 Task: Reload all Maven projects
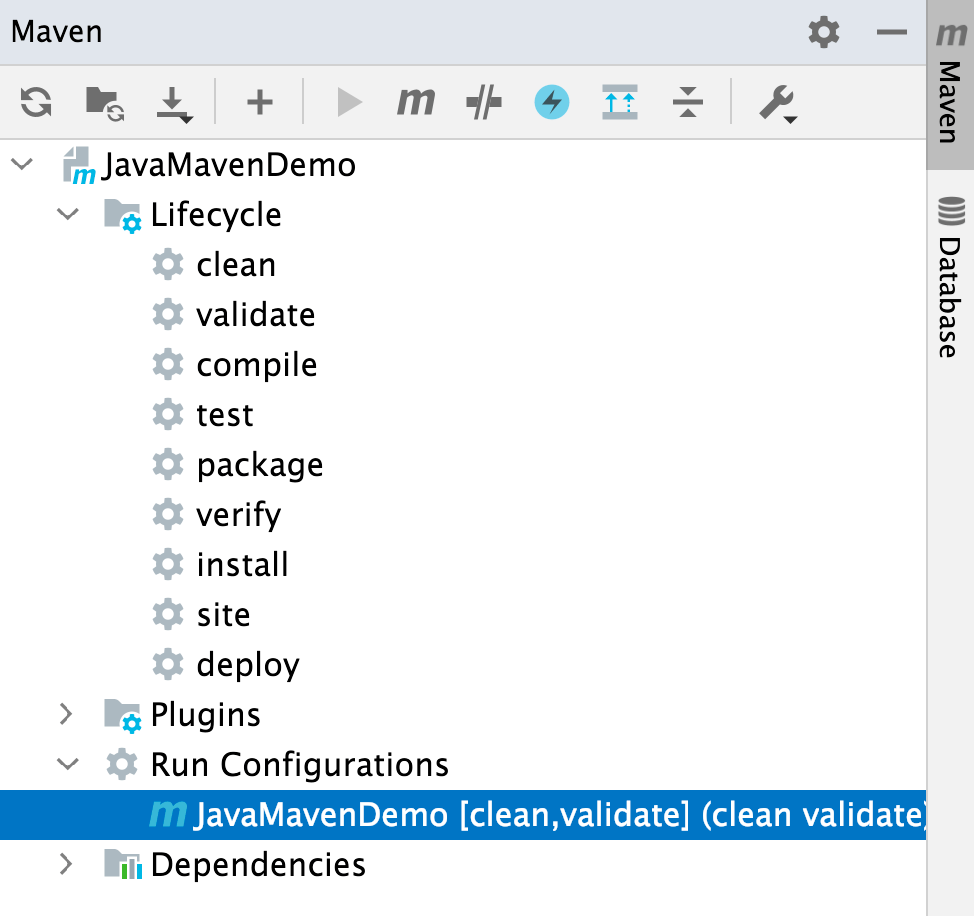[x=35, y=101]
